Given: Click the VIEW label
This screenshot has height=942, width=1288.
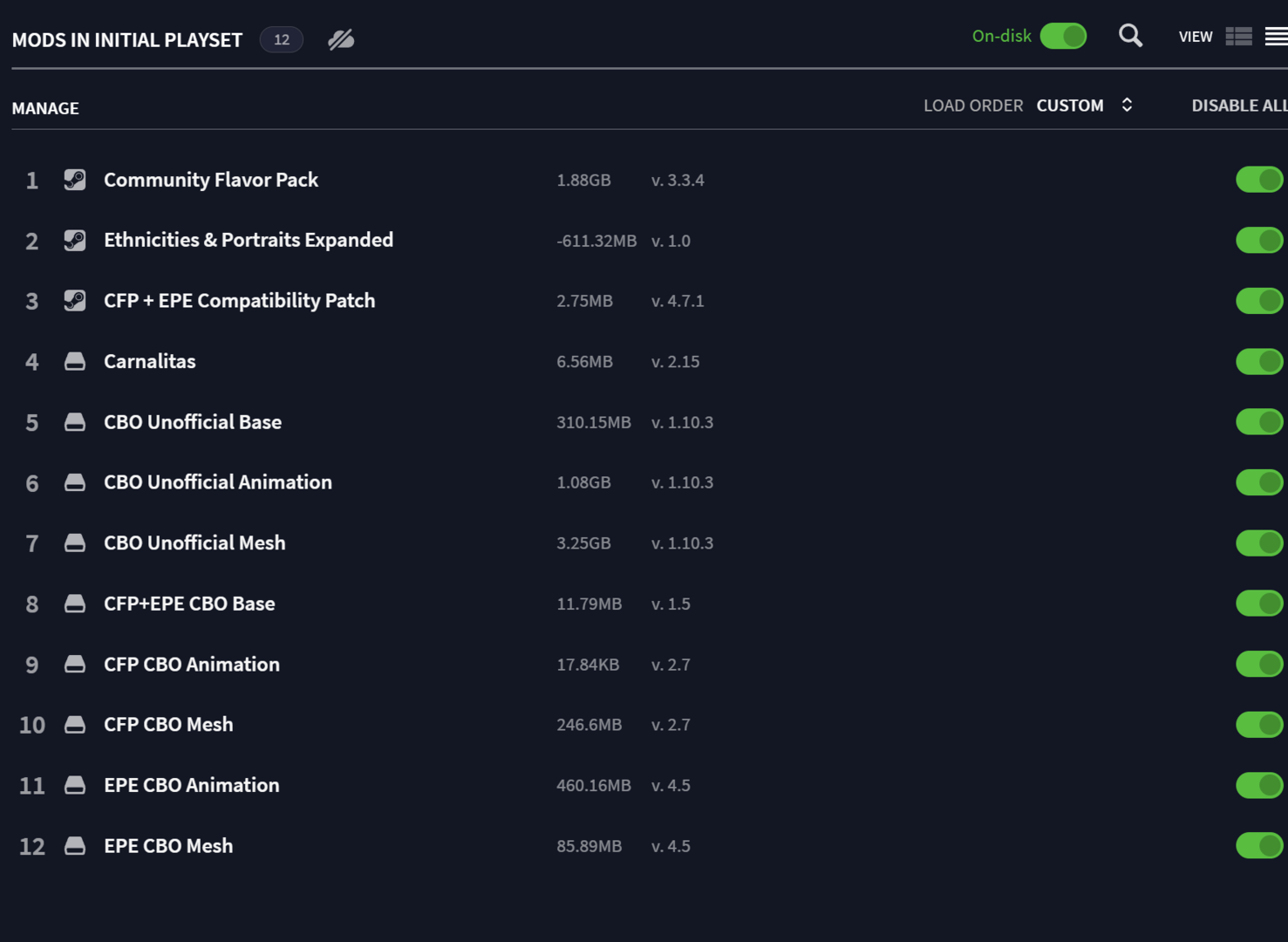Looking at the screenshot, I should pyautogui.click(x=1196, y=37).
